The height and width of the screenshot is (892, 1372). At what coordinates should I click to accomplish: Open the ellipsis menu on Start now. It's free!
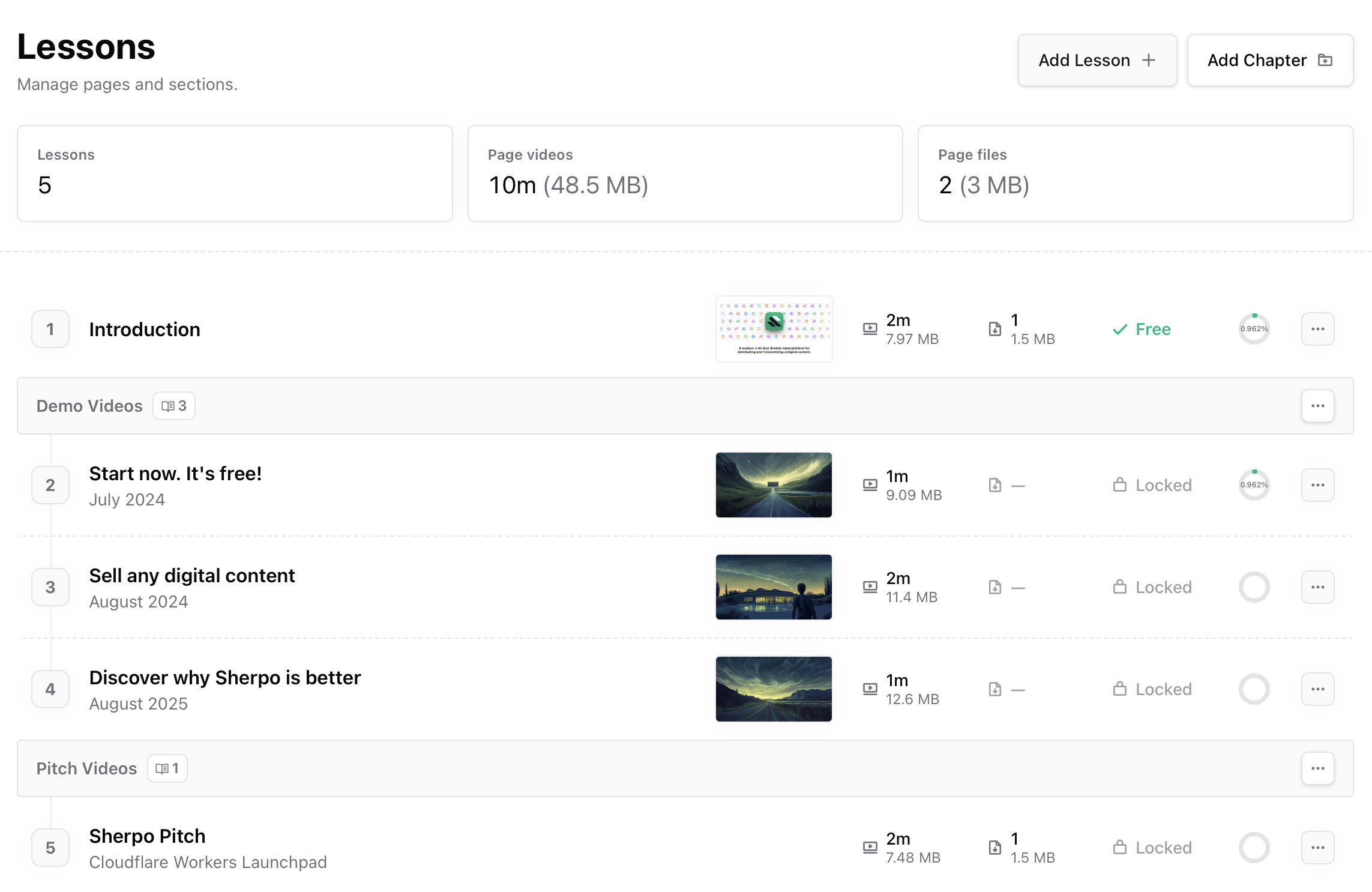click(x=1317, y=484)
